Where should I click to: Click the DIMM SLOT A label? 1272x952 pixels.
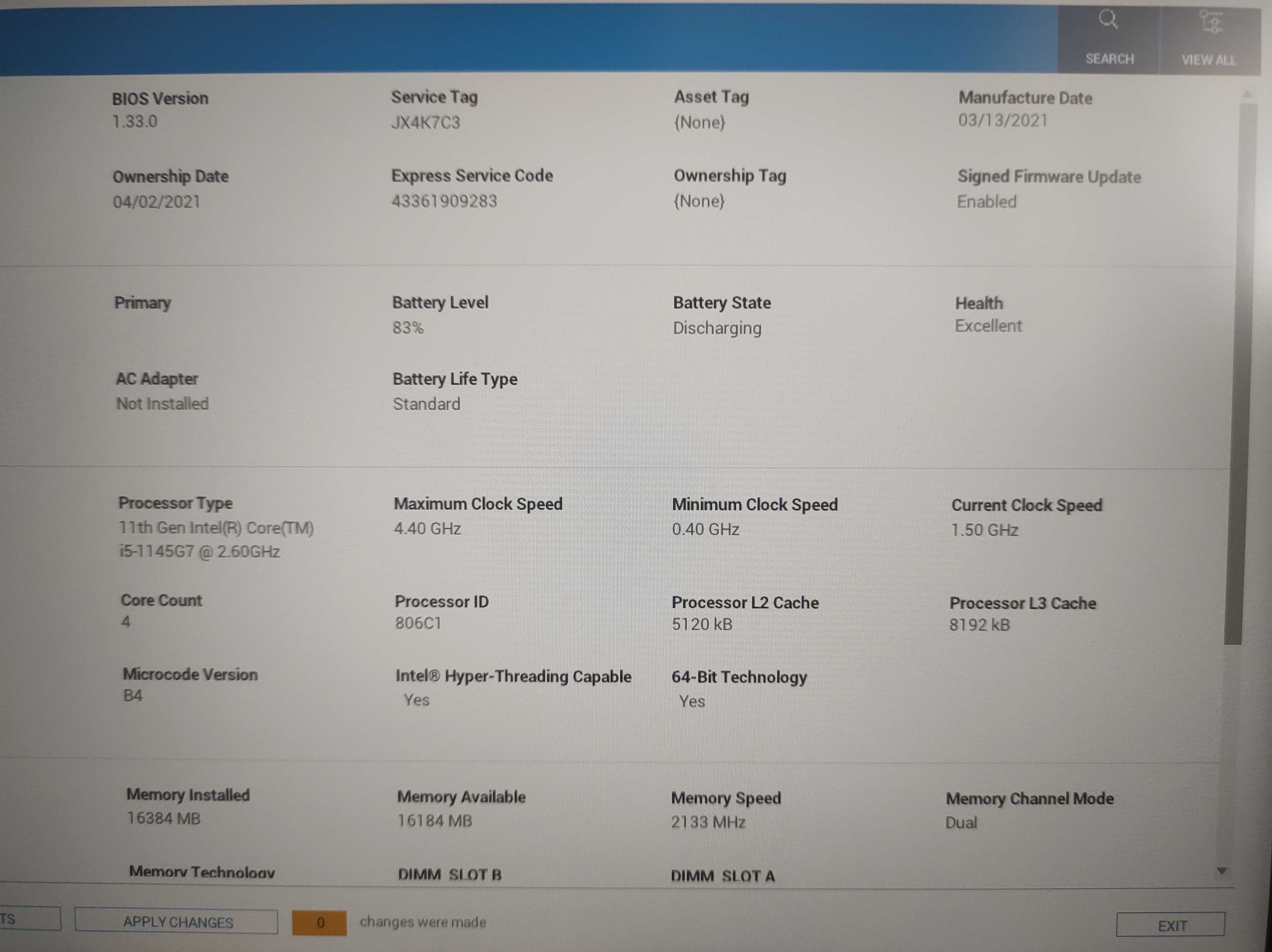(723, 876)
